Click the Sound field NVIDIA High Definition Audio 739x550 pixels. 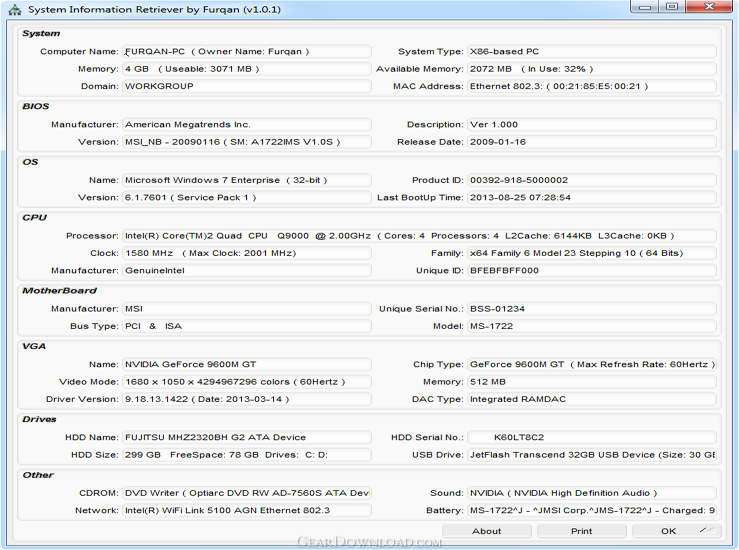coord(592,493)
